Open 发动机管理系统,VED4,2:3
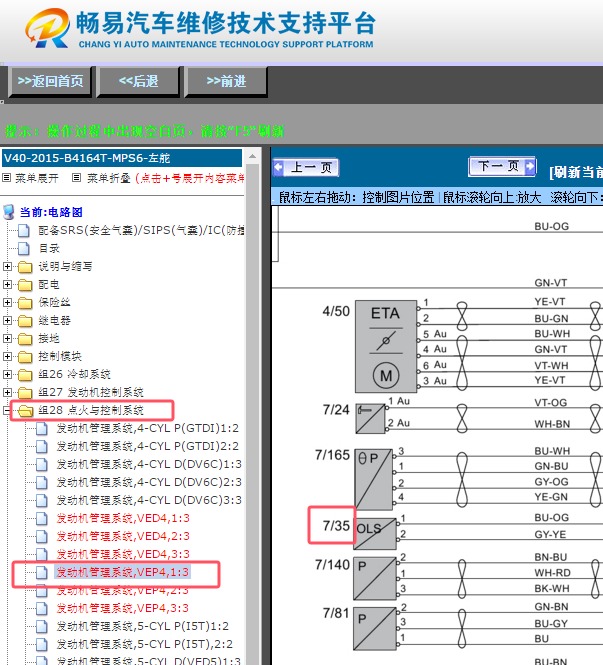This screenshot has height=665, width=603. pos(123,536)
